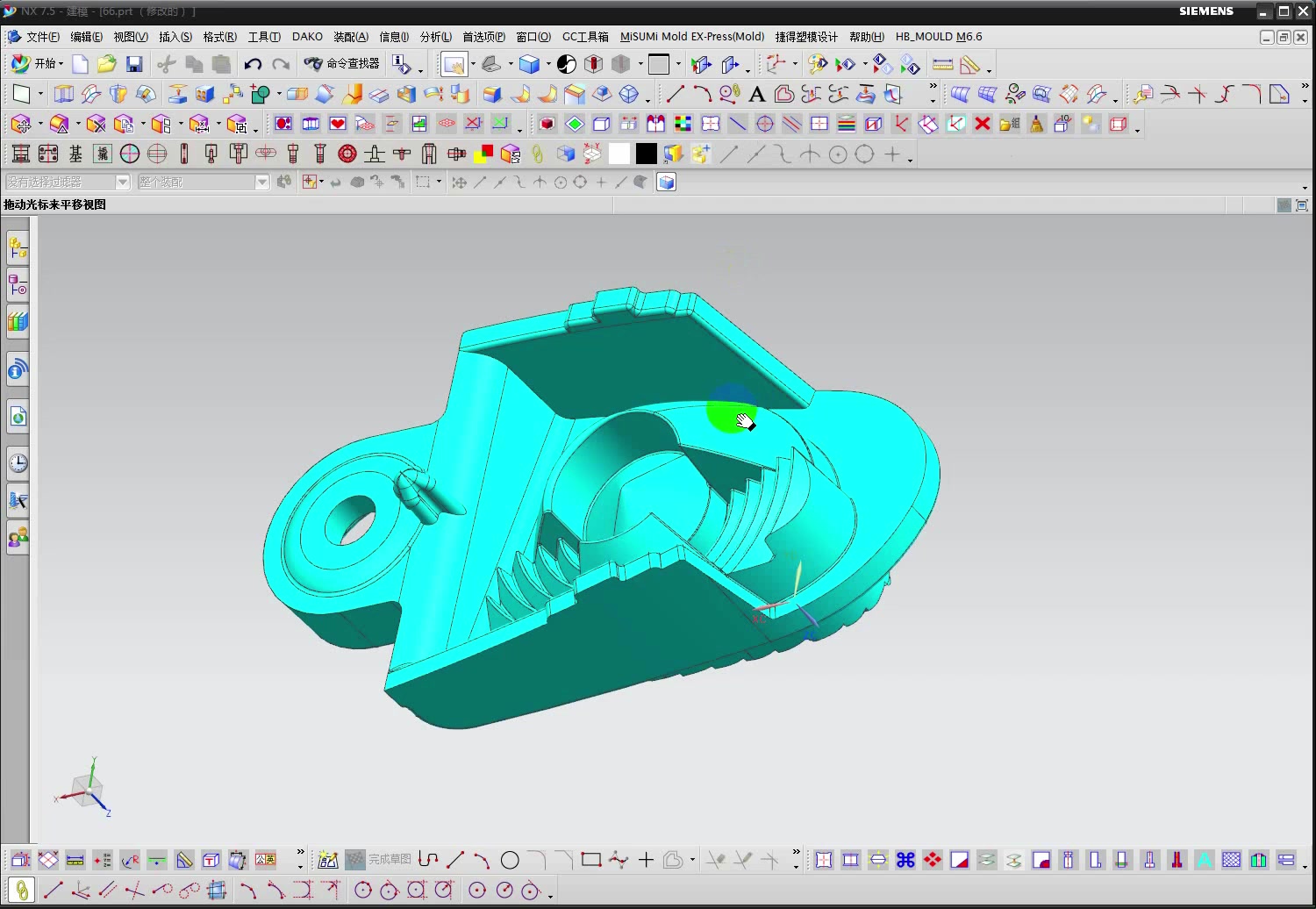Viewport: 1316px width, 909px height.
Task: Open the 编辑(E) menu
Action: [x=86, y=37]
